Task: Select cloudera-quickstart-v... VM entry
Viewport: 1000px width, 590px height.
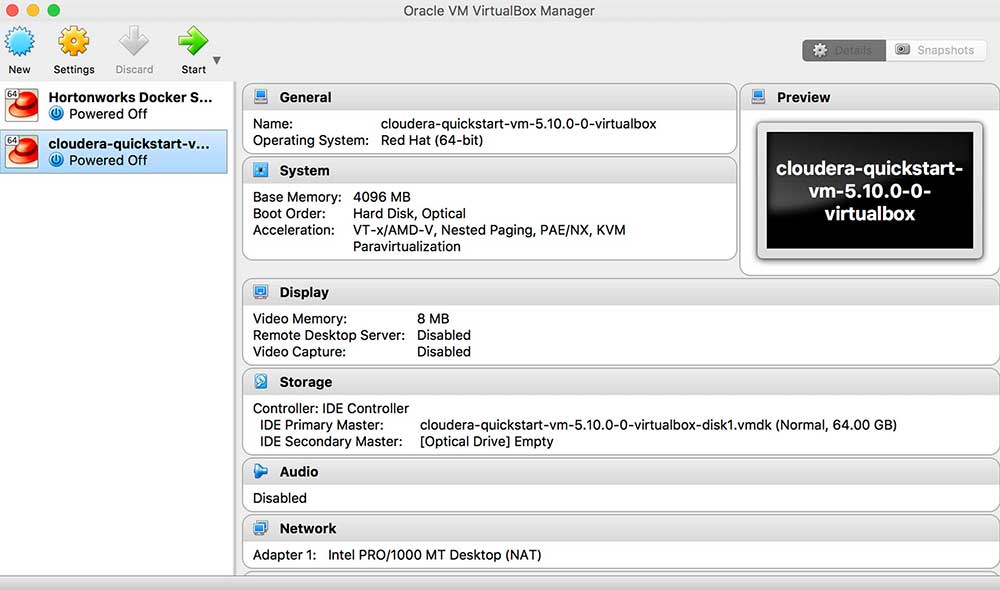Action: (114, 152)
